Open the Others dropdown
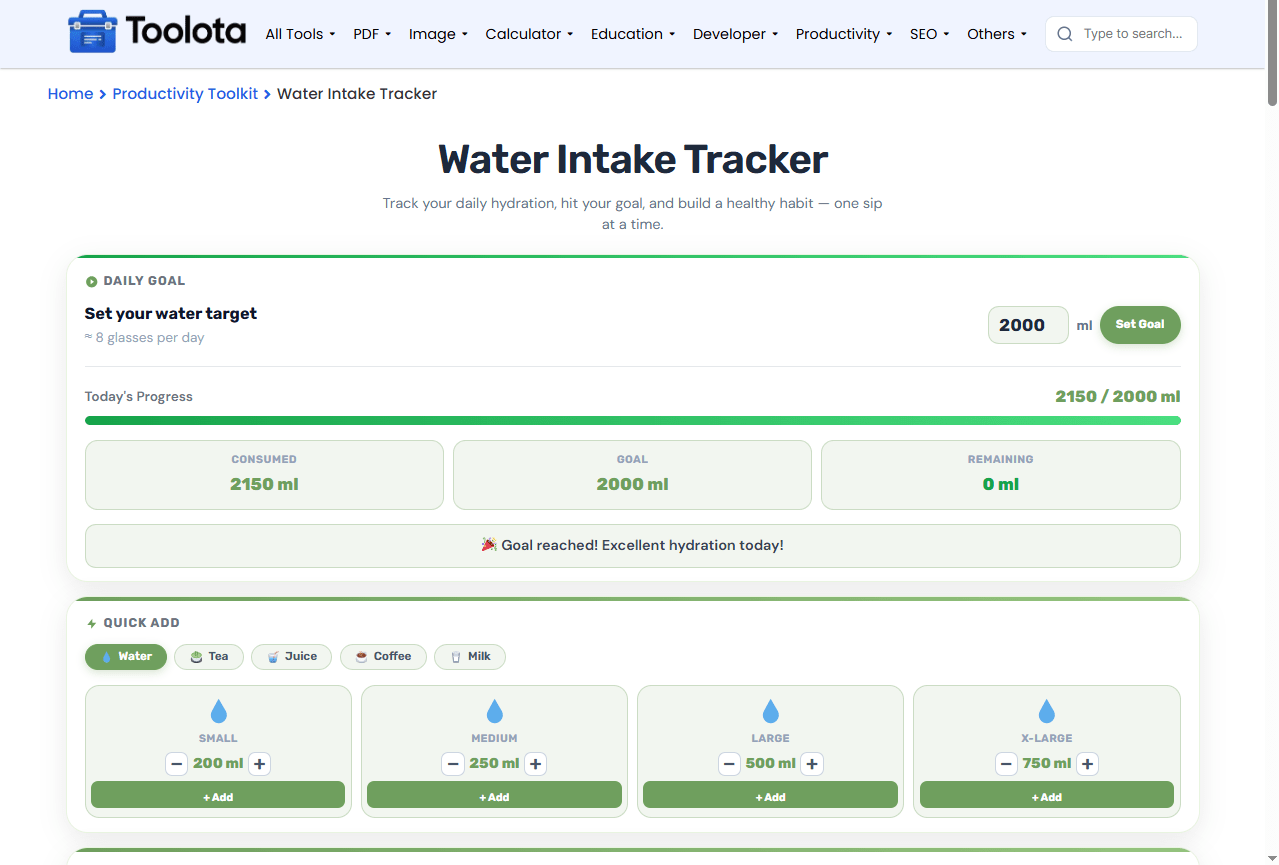Screen dimensions: 1279x865 (997, 34)
